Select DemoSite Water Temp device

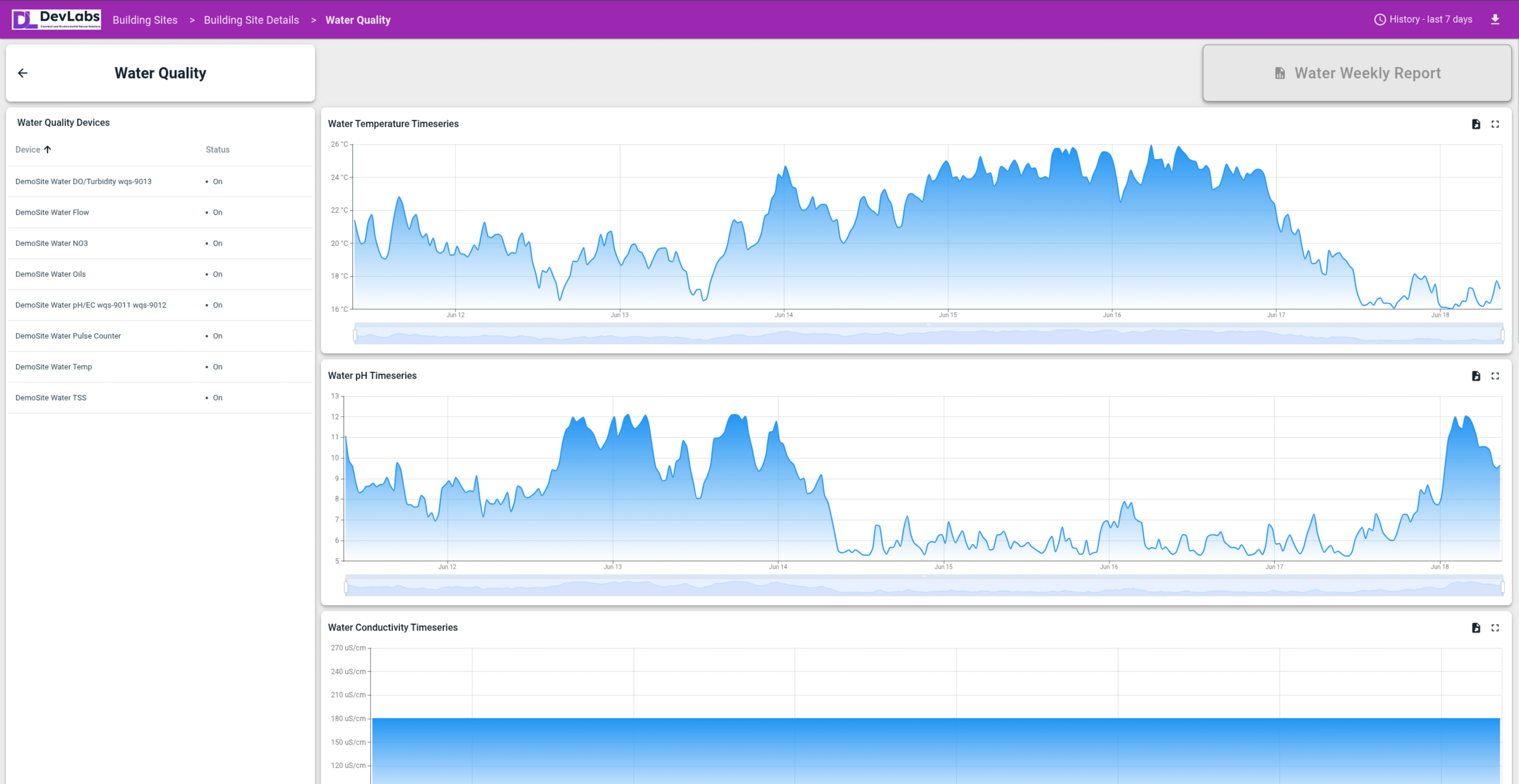click(160, 366)
